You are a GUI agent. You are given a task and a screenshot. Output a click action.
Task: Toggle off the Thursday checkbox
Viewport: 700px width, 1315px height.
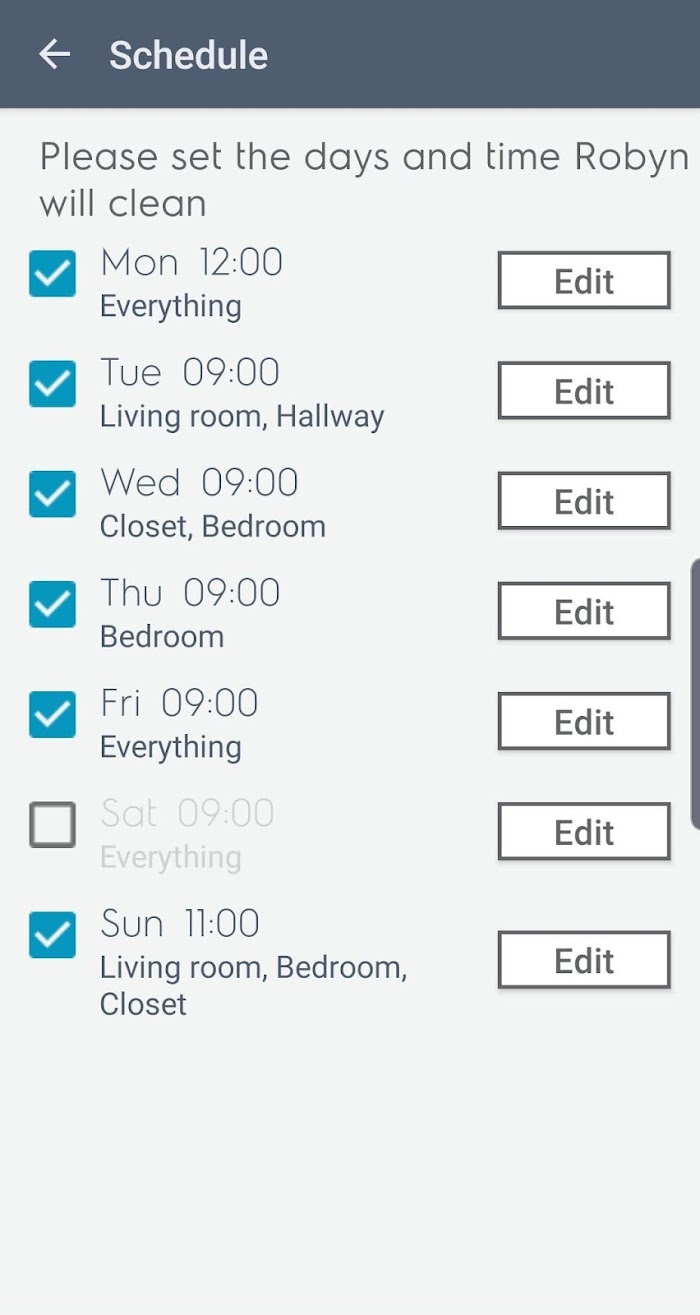[52, 604]
